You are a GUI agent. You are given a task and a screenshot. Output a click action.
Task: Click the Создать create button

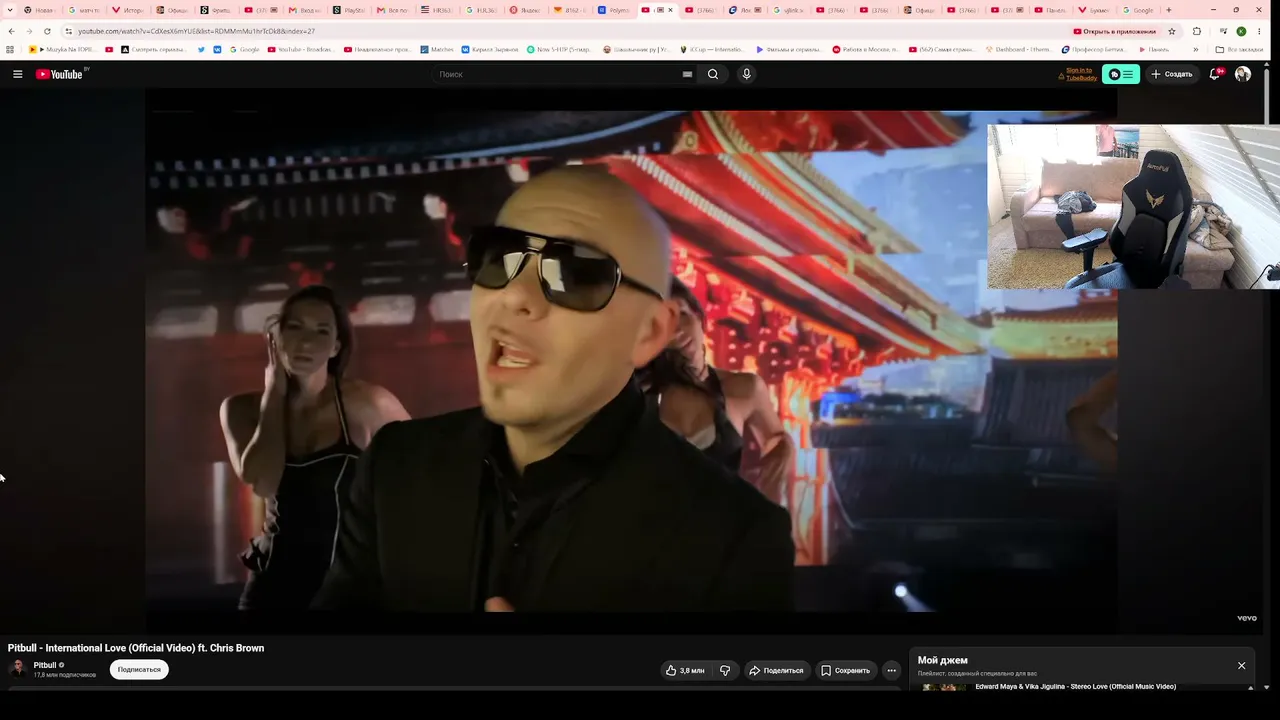[1172, 74]
